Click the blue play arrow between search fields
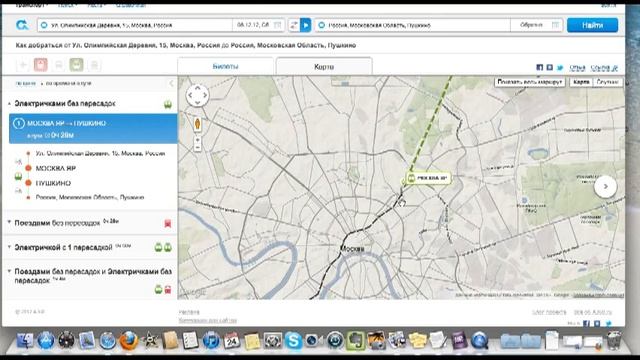Image resolution: width=640 pixels, height=360 pixels. (x=305, y=25)
